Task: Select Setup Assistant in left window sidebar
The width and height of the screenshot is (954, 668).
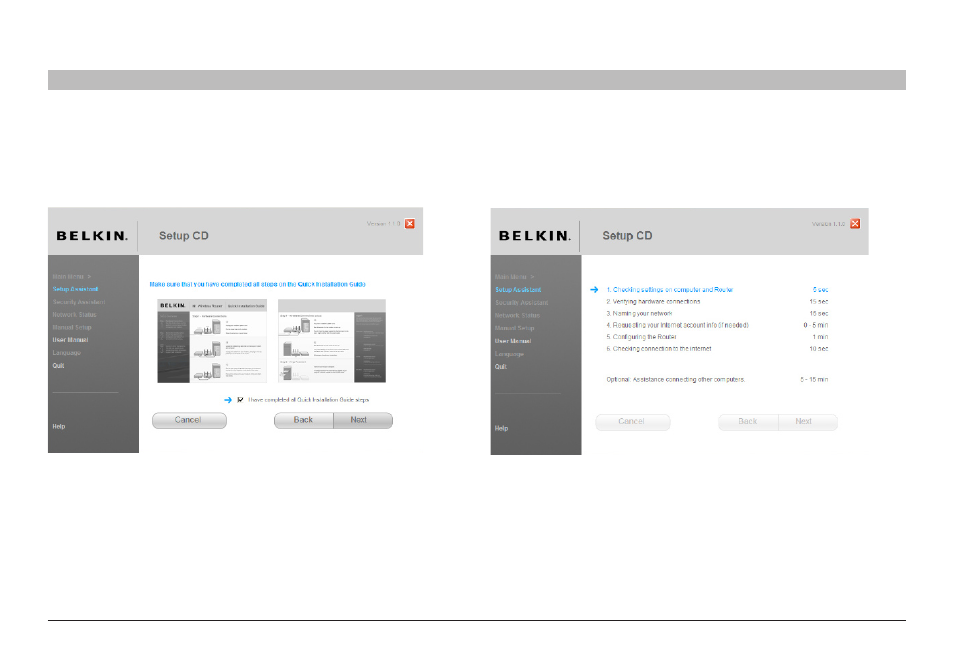Action: click(x=75, y=289)
